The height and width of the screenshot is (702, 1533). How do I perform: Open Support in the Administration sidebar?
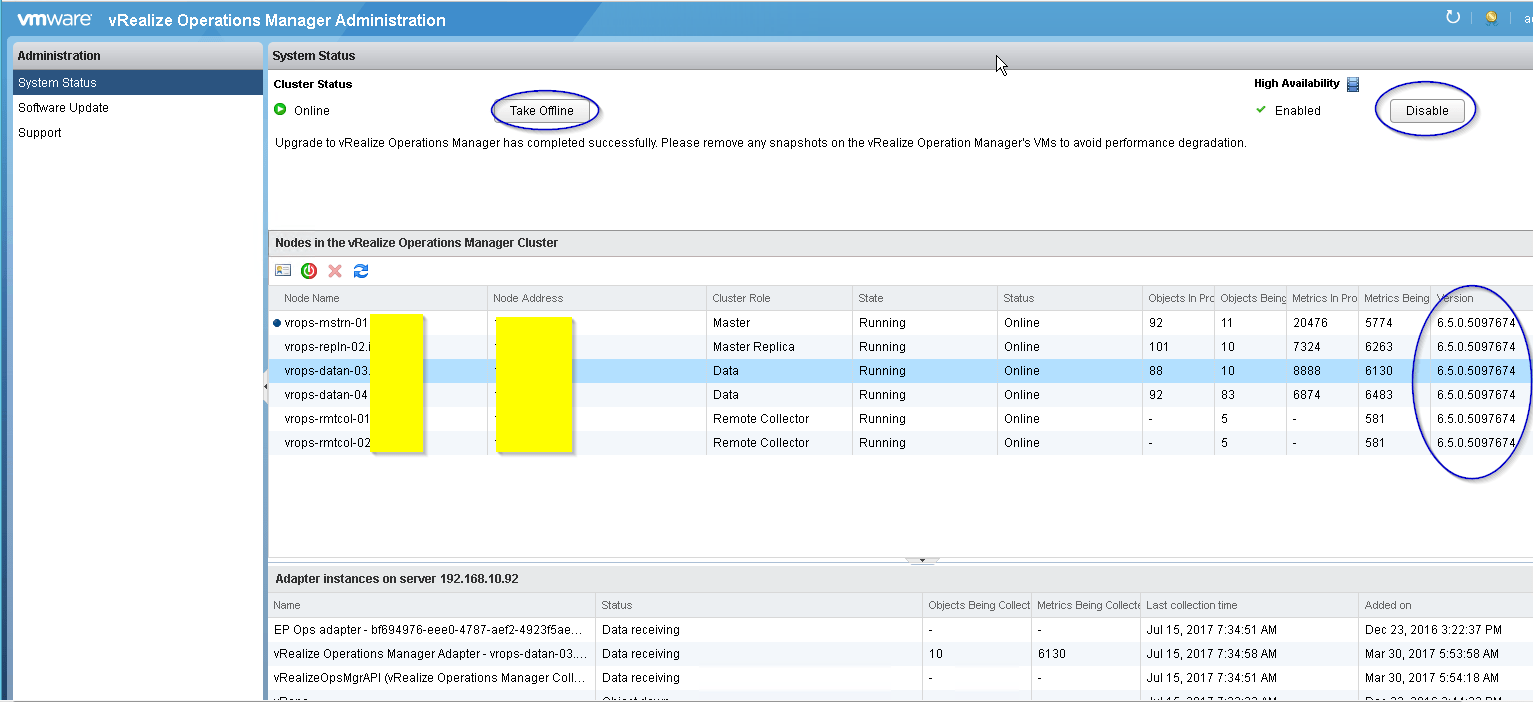click(40, 133)
